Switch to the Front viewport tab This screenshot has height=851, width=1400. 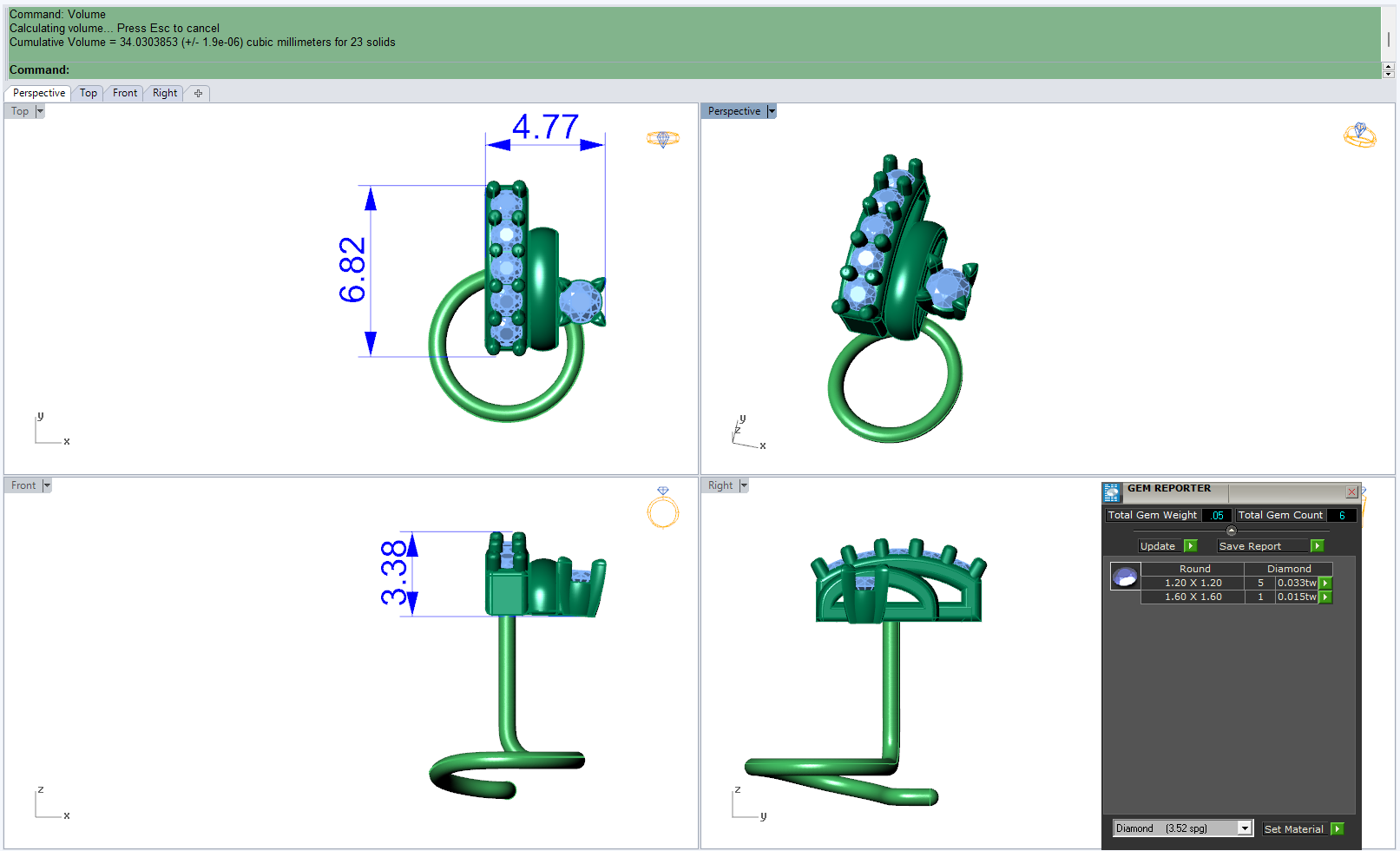(125, 93)
